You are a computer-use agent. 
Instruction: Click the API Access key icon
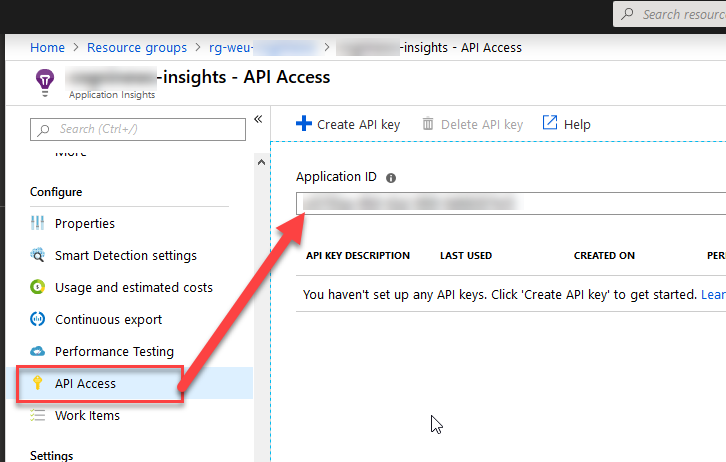38,383
